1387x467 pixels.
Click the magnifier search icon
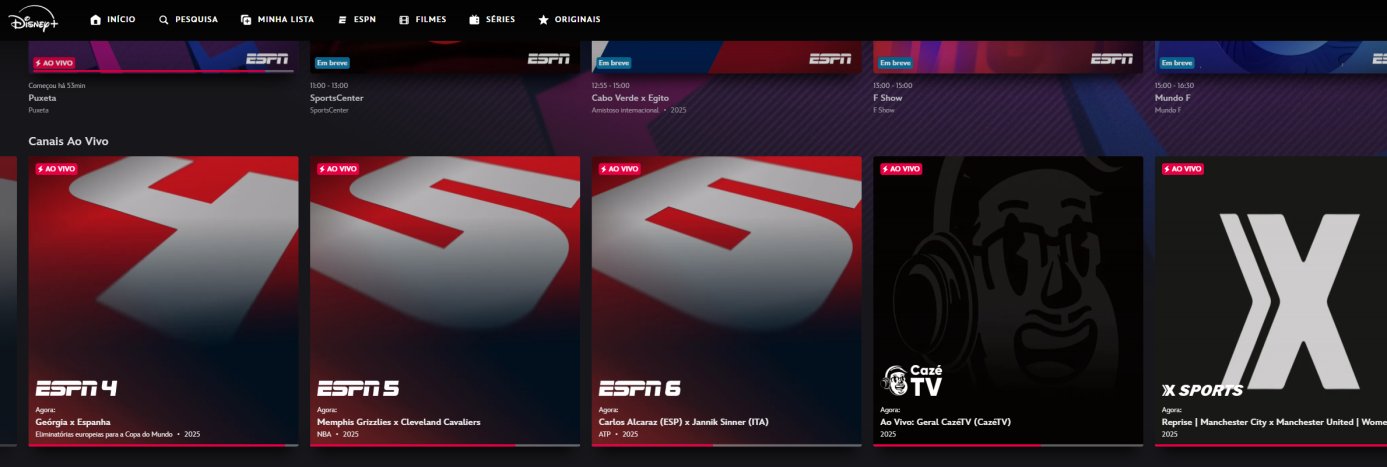click(x=164, y=20)
